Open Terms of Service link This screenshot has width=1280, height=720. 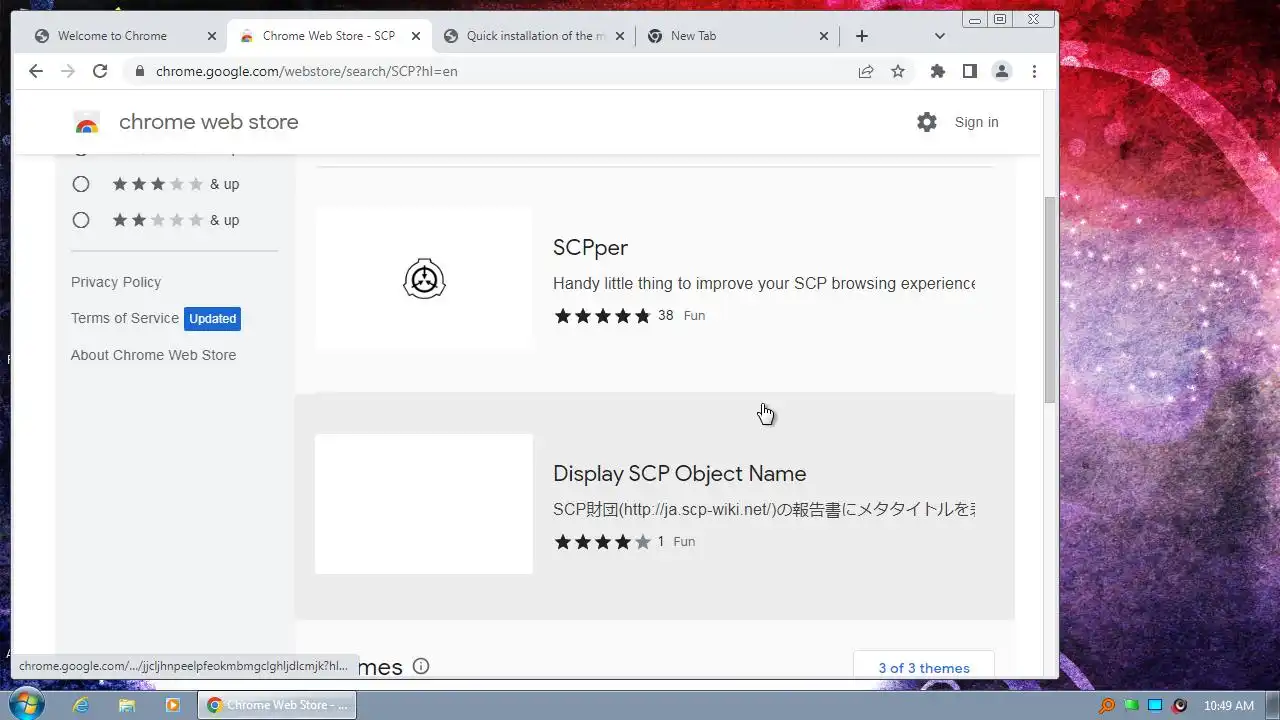125,318
